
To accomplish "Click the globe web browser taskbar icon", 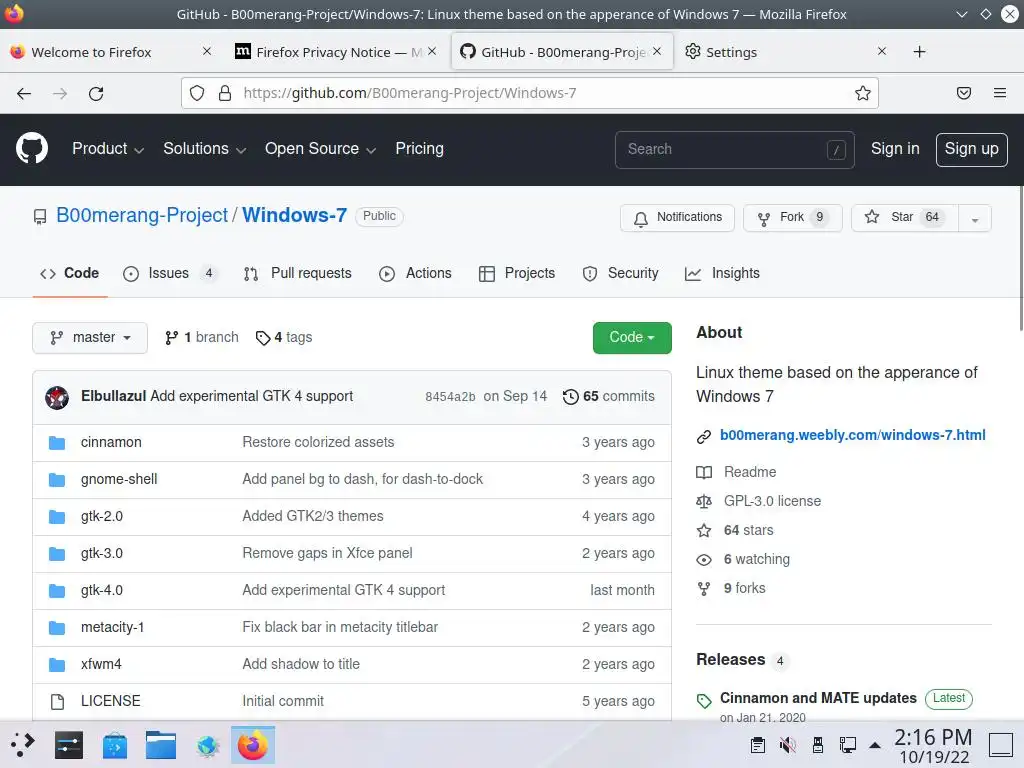I will pyautogui.click(x=207, y=745).
